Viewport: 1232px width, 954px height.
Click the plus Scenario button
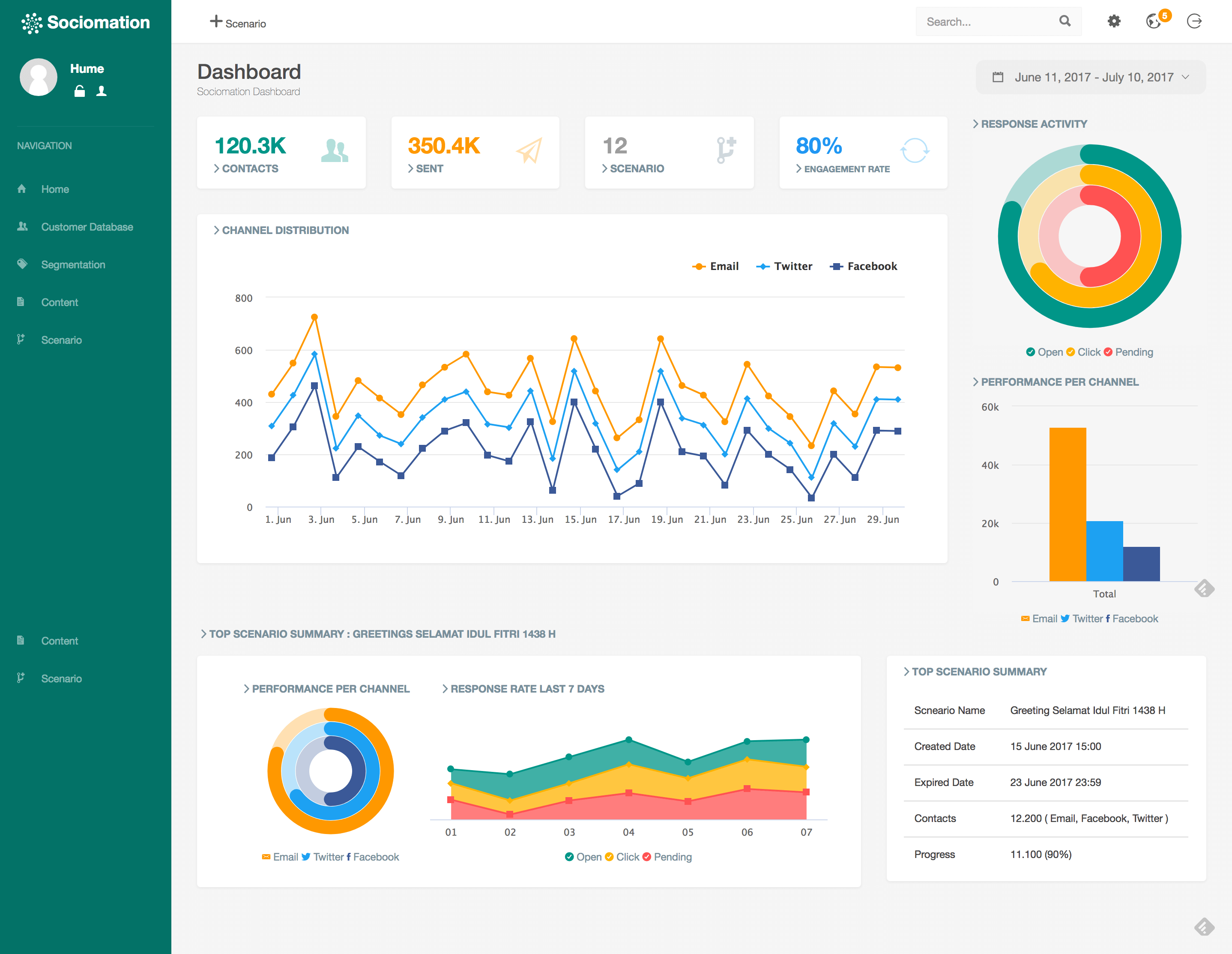click(x=238, y=23)
